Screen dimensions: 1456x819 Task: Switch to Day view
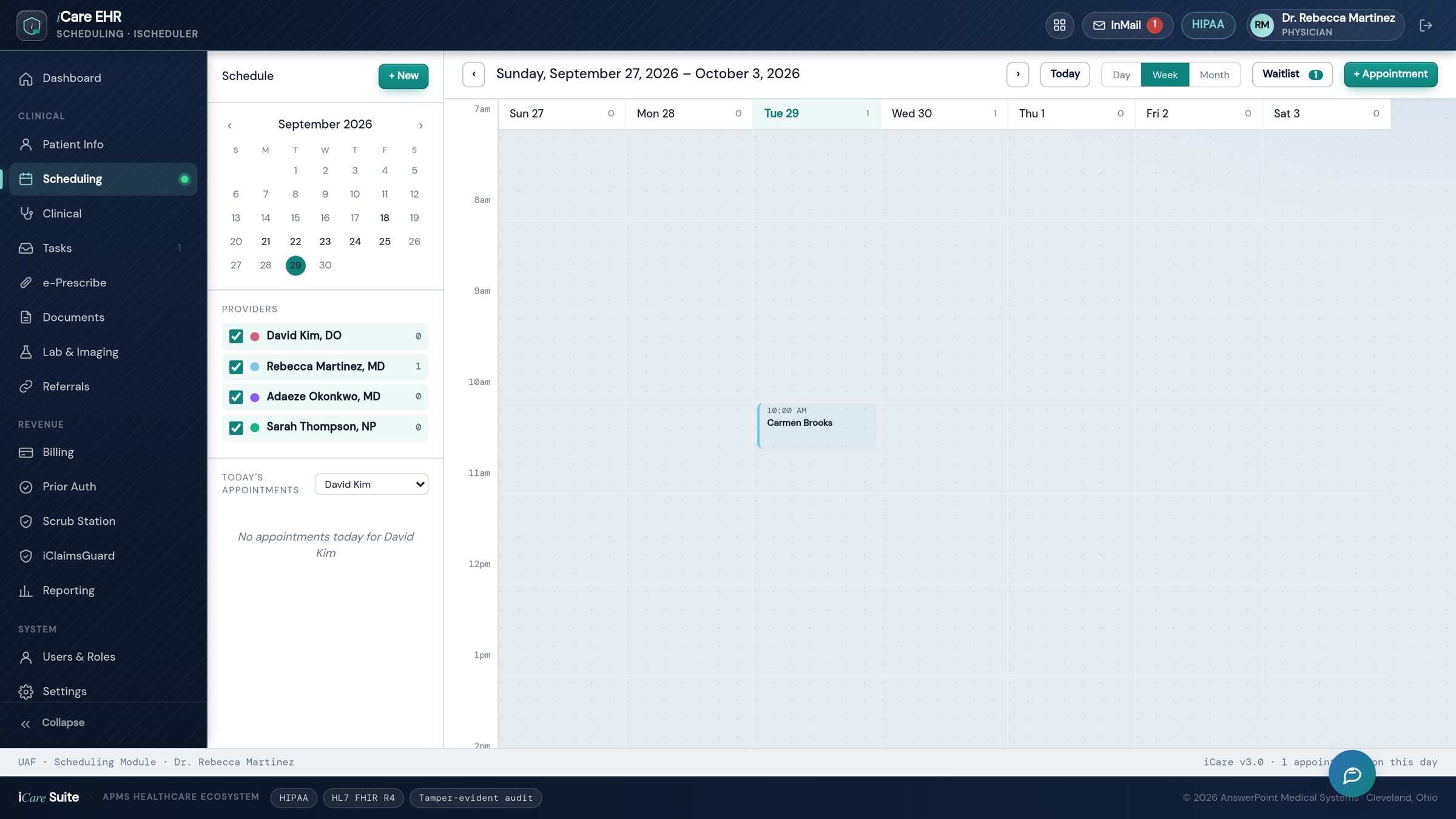click(1121, 75)
